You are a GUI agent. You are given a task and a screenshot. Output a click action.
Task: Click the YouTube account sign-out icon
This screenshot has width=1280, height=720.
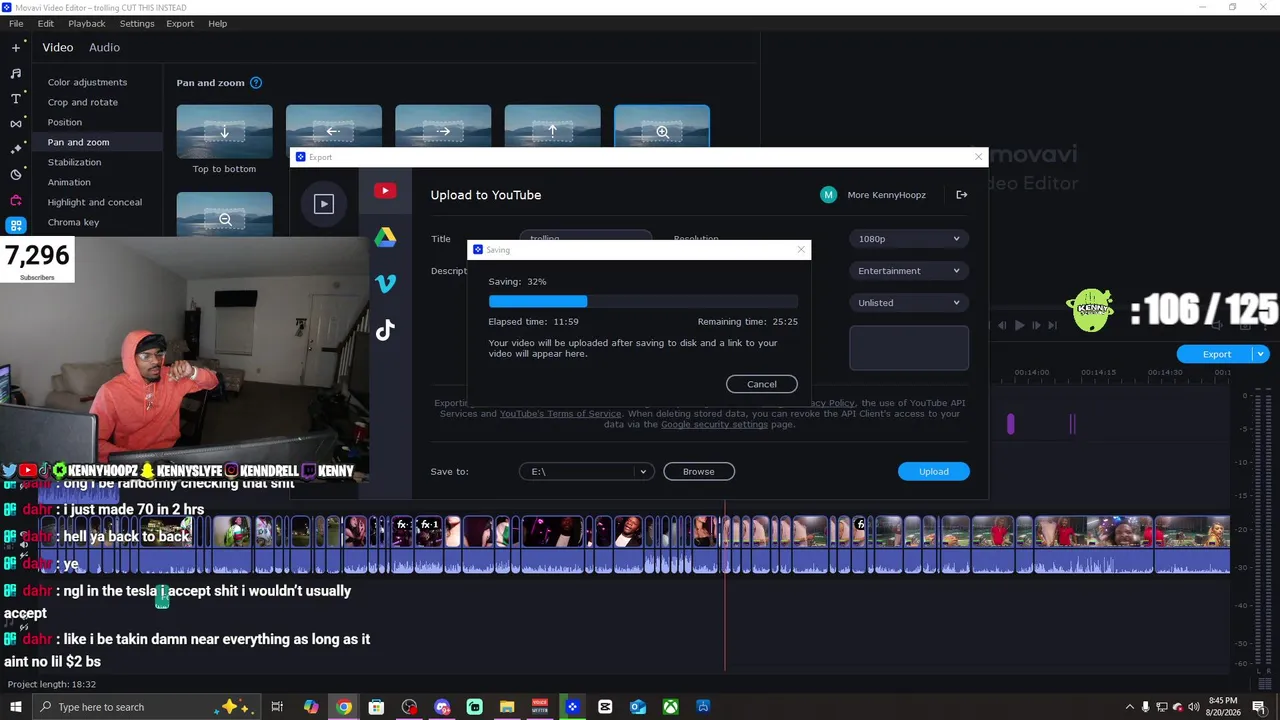tap(962, 195)
